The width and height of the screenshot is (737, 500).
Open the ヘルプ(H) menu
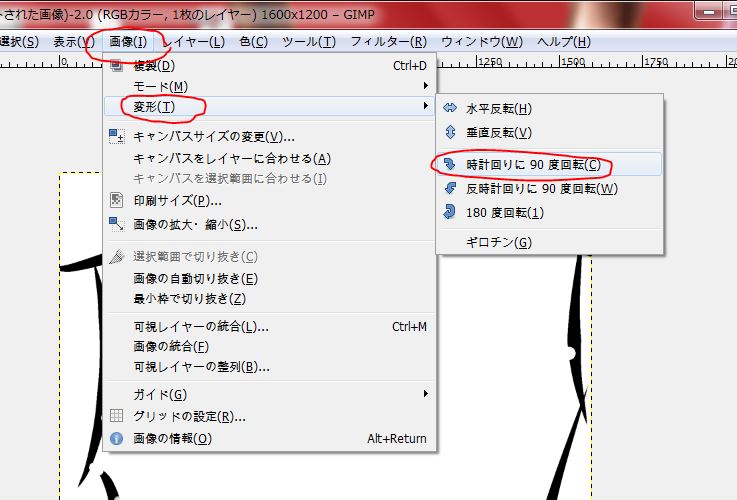pyautogui.click(x=564, y=42)
